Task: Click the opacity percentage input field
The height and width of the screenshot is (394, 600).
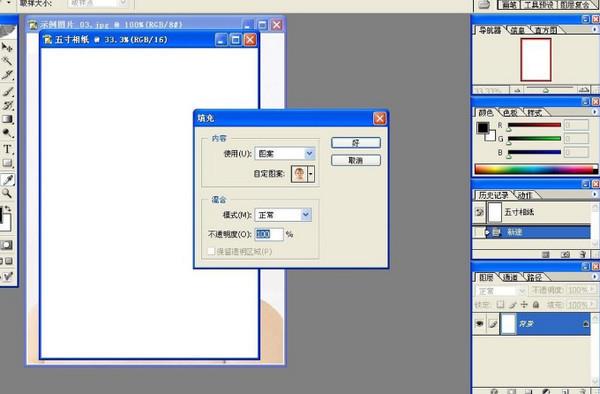Action: [269, 234]
